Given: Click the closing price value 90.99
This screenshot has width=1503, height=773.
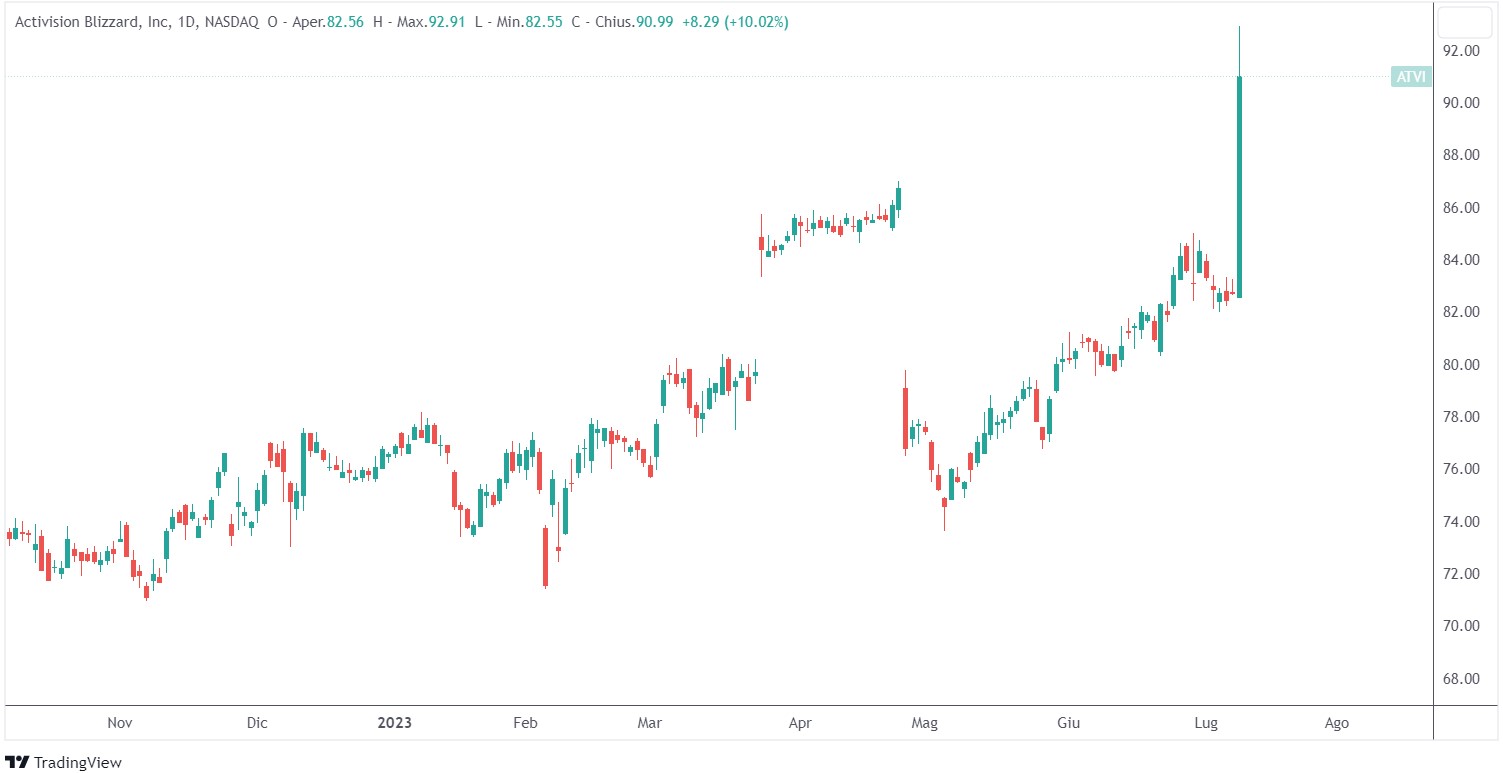Looking at the screenshot, I should coord(655,22).
